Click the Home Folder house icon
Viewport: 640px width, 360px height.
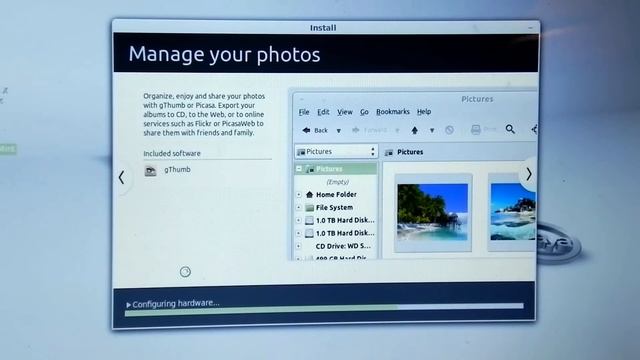[x=309, y=195]
